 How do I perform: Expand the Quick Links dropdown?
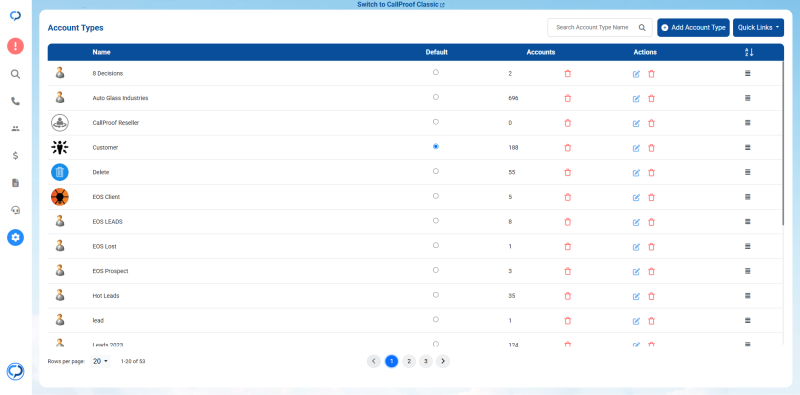[758, 28]
